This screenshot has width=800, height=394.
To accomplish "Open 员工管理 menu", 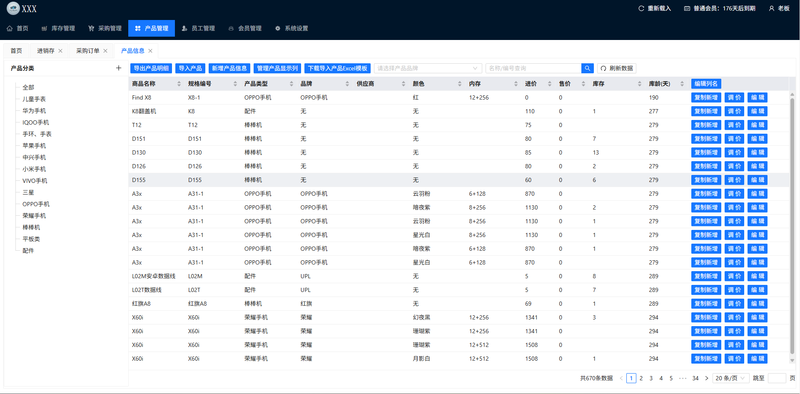I will pyautogui.click(x=198, y=29).
